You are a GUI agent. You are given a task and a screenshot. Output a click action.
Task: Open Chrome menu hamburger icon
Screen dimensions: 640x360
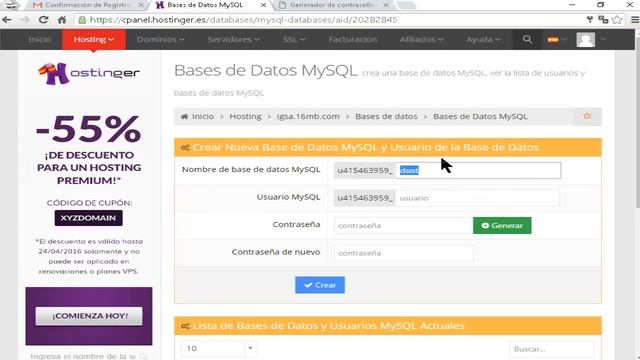click(635, 20)
